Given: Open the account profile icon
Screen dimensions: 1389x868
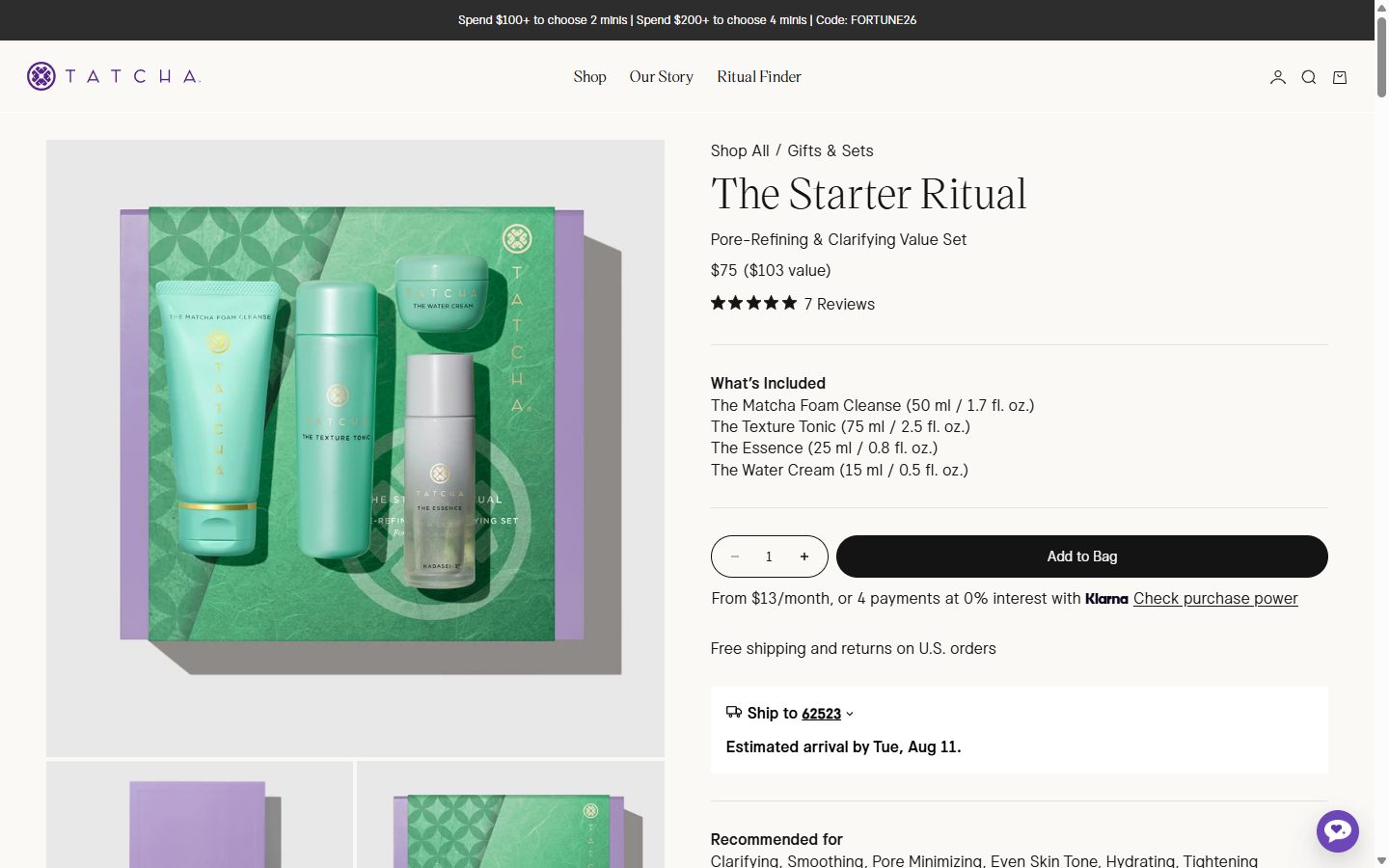Looking at the screenshot, I should pos(1277,77).
